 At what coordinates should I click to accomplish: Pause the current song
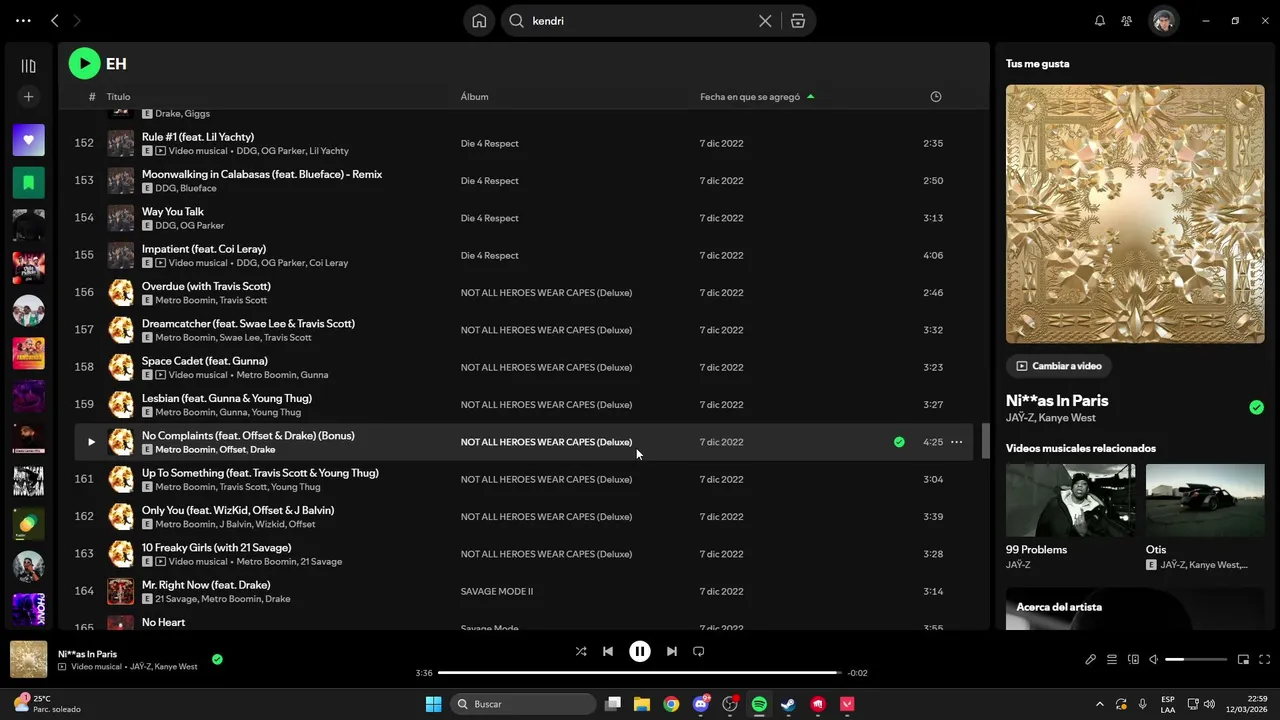640,651
